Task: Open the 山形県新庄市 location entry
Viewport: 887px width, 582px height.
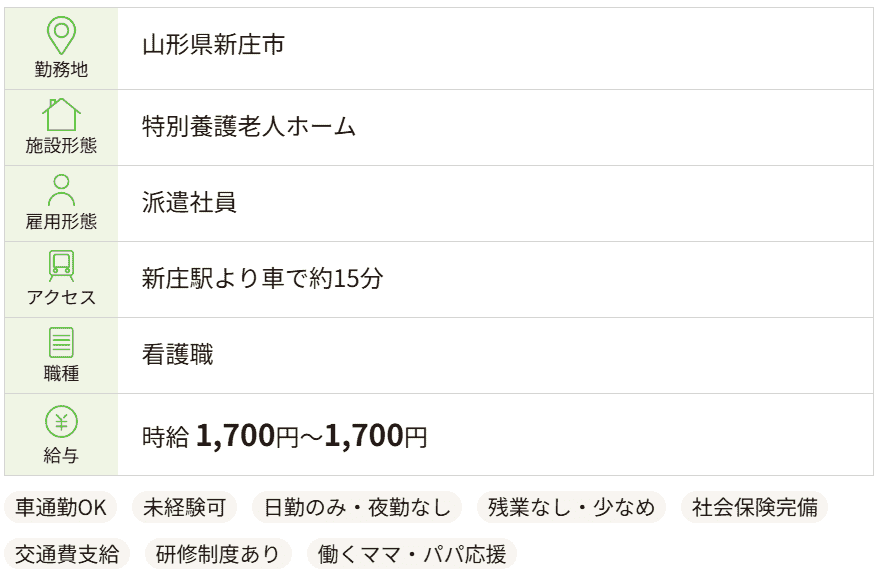Action: tap(214, 44)
